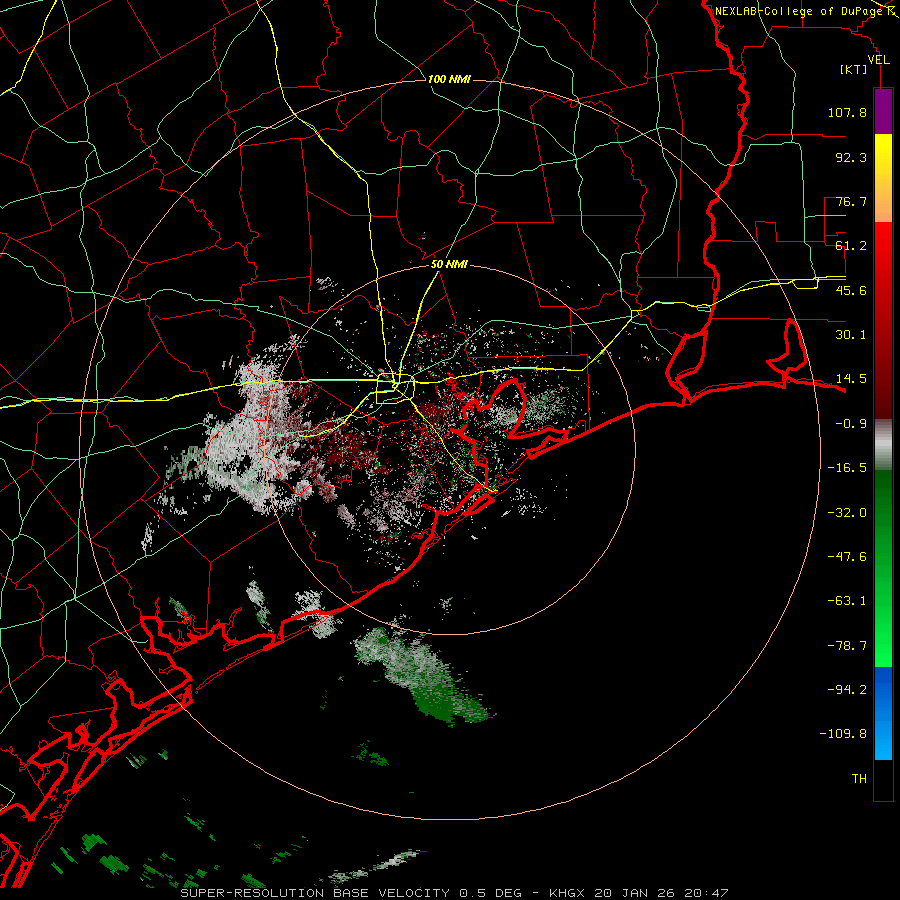Click the -78.7 scale value
Image resolution: width=900 pixels, height=900 pixels.
(x=847, y=646)
